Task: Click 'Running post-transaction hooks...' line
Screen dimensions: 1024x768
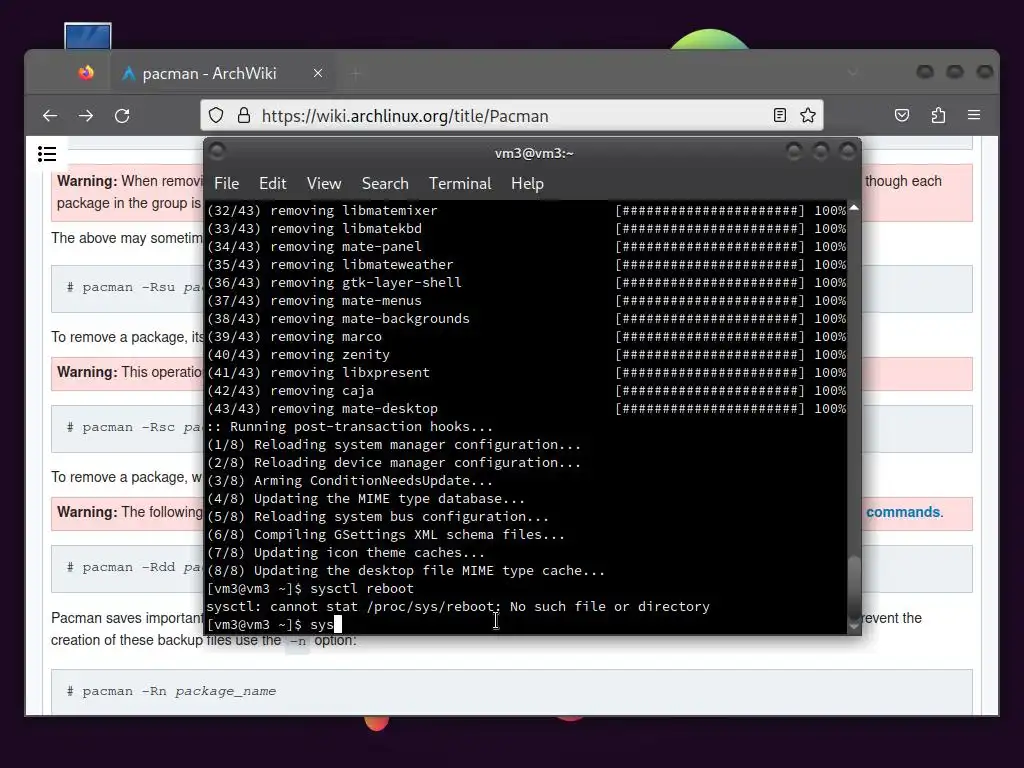Action: point(350,426)
